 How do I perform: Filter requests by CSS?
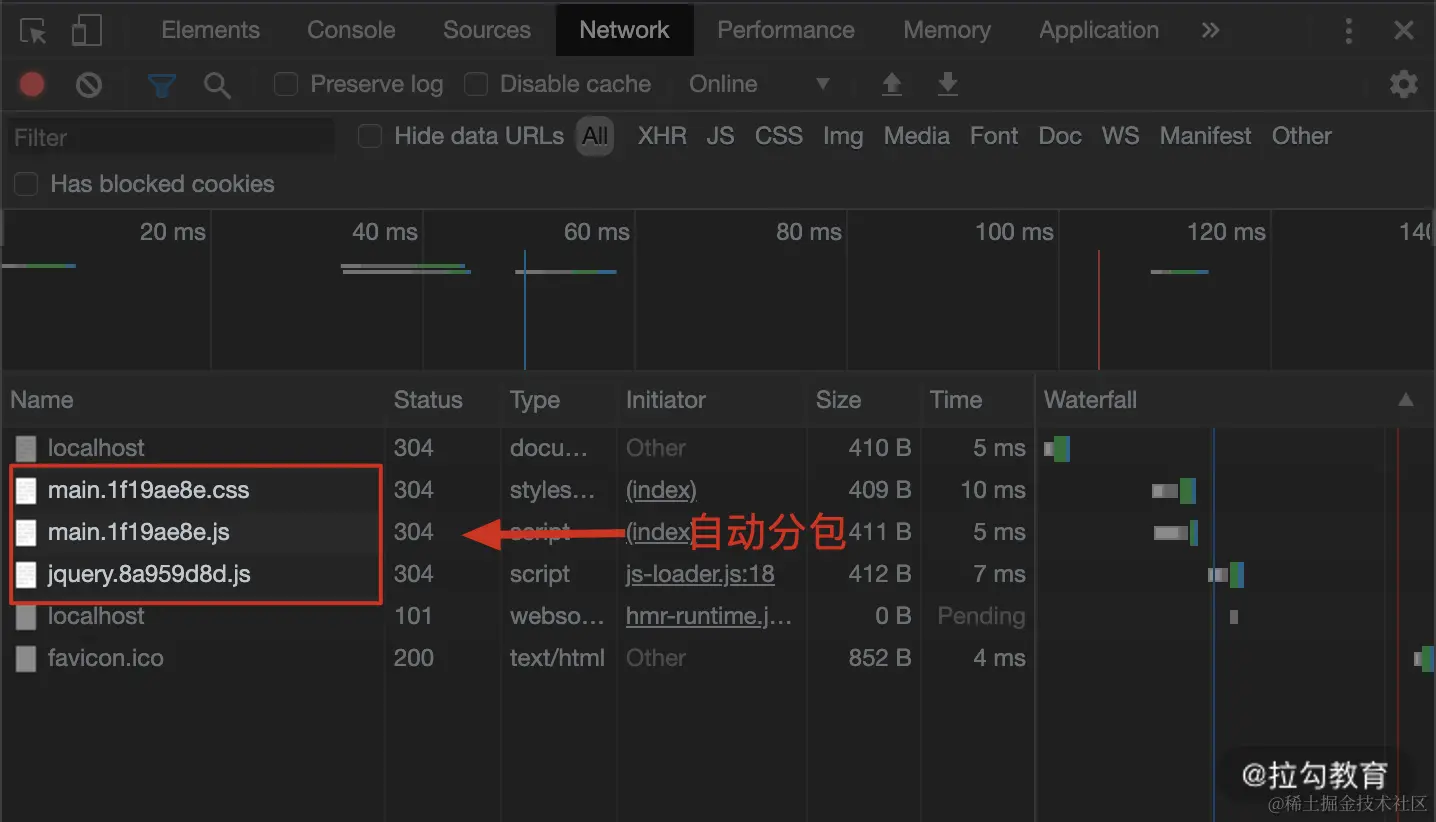pyautogui.click(x=779, y=136)
